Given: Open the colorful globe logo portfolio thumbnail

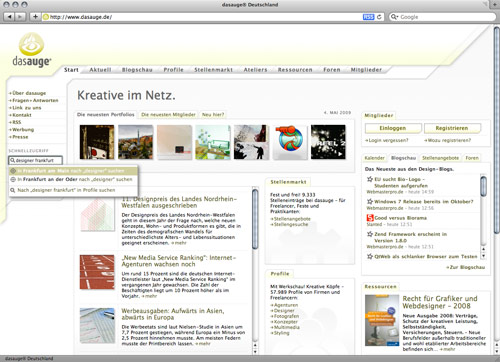Looking at the screenshot, I should [290, 142].
